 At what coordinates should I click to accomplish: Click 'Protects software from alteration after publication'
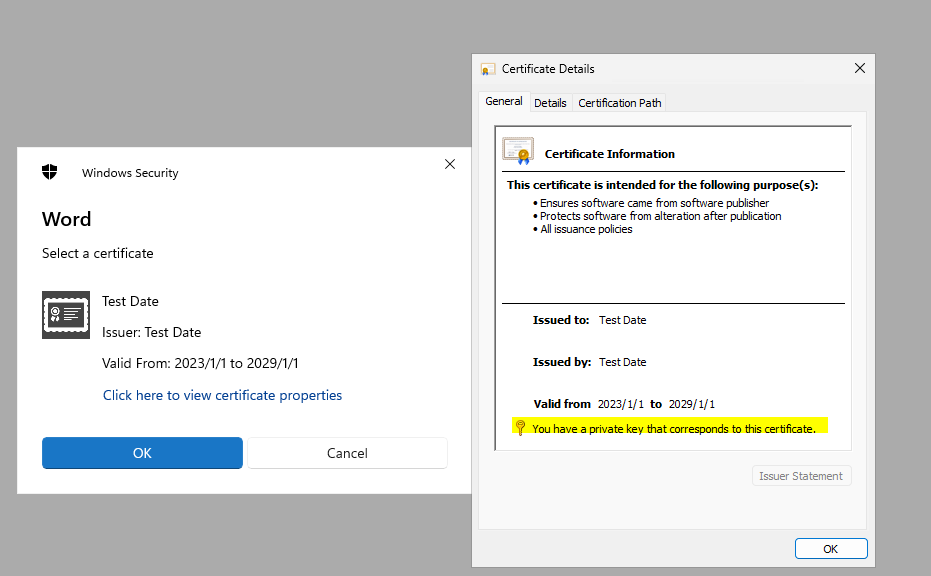(x=660, y=216)
